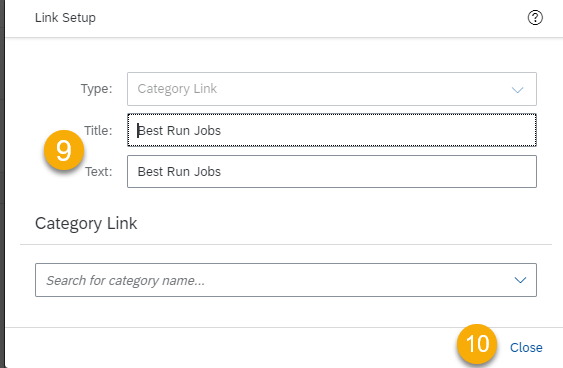Click the Link Setup dialog title
The width and height of the screenshot is (563, 368).
click(x=65, y=18)
